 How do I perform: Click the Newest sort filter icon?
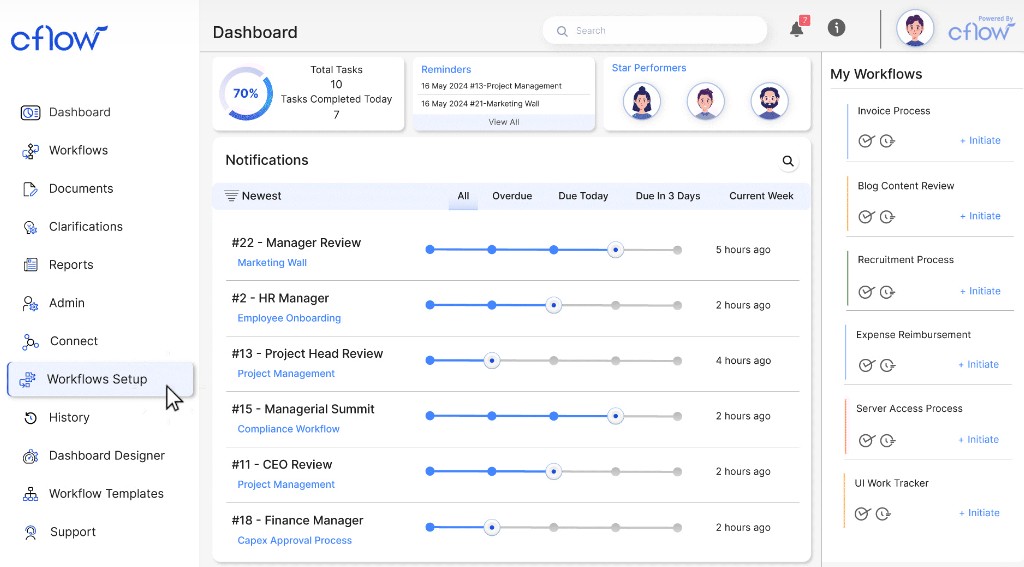pyautogui.click(x=231, y=195)
